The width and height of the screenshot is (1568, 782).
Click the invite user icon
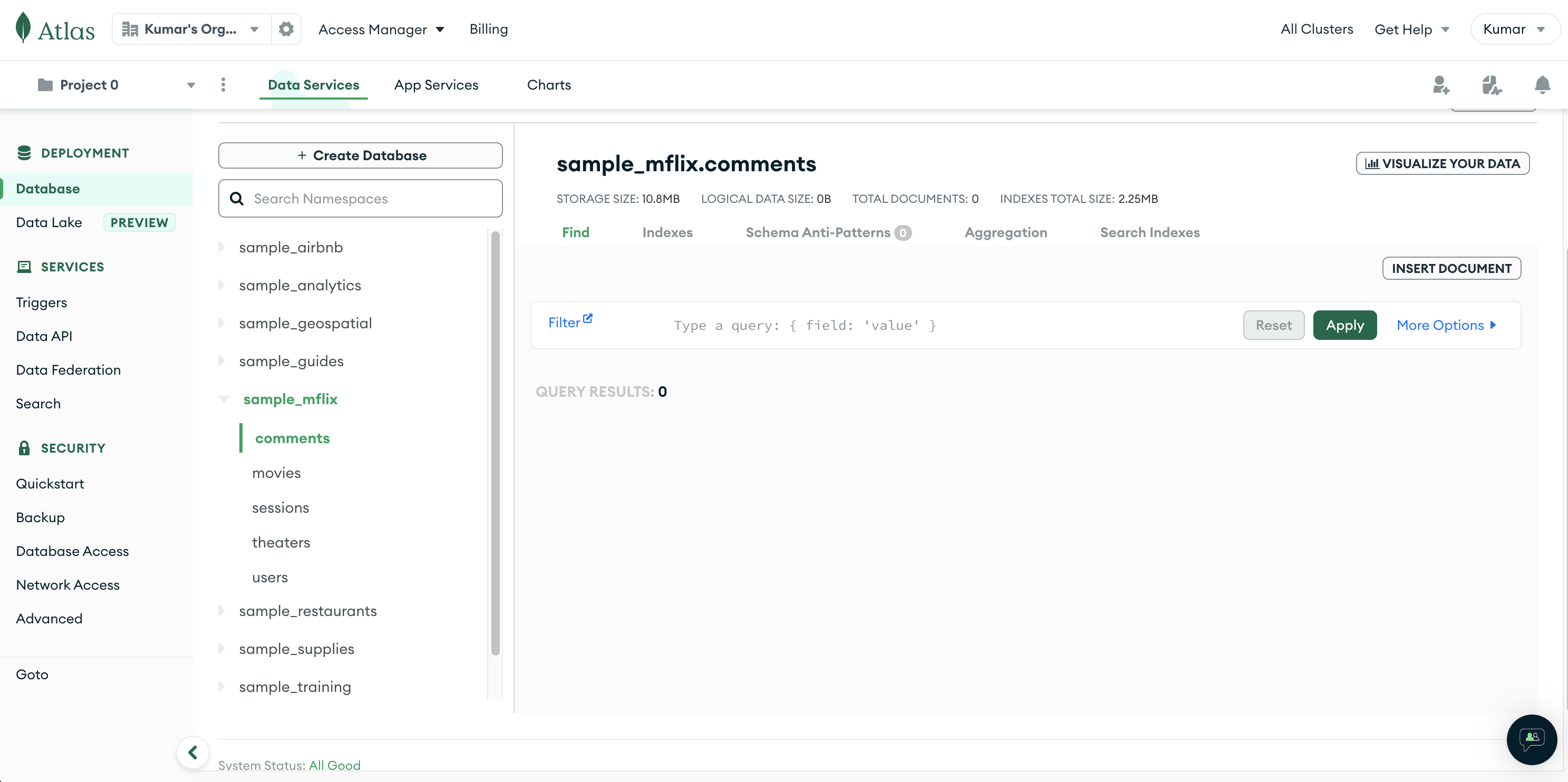click(x=1441, y=85)
